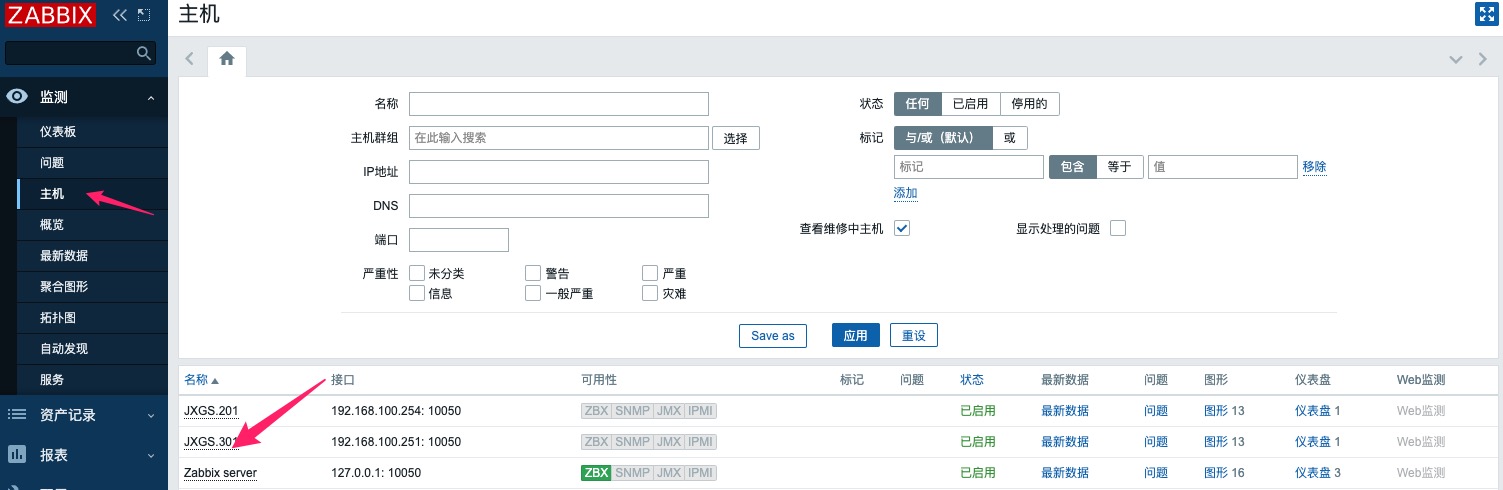Open 最新数据 in sidebar menu
The height and width of the screenshot is (490, 1503).
click(64, 256)
